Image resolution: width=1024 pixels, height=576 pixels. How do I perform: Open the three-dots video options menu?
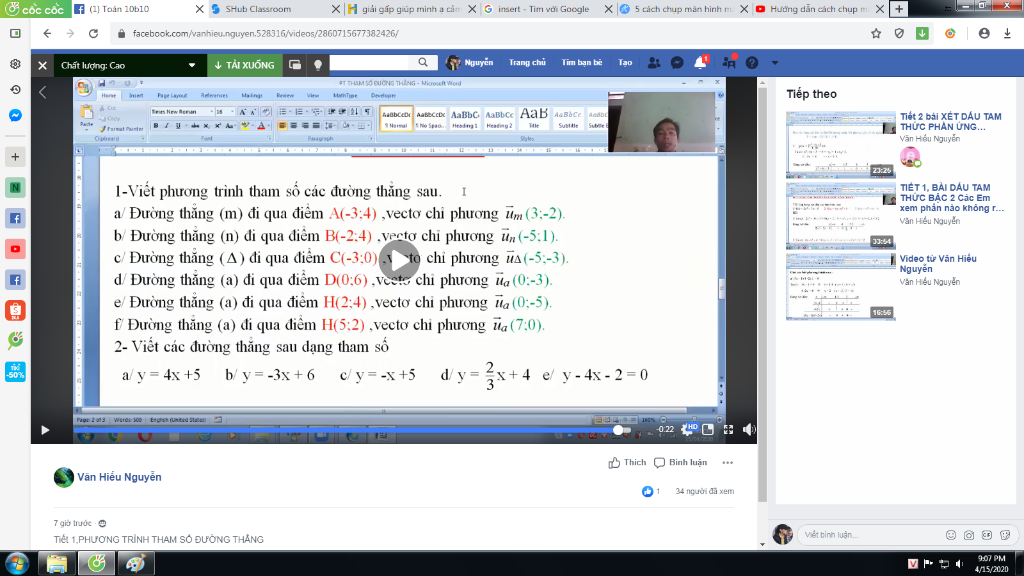(728, 462)
